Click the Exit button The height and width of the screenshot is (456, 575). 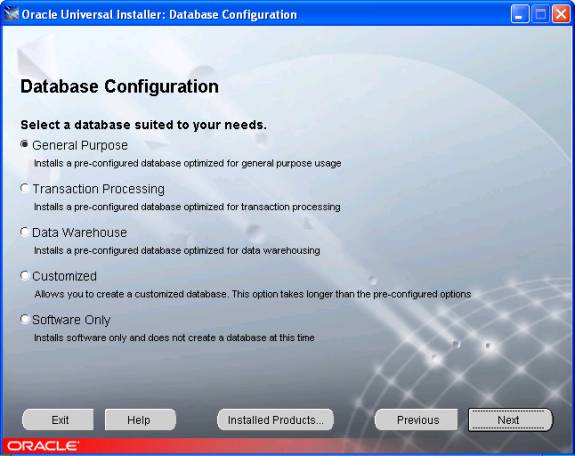coord(58,420)
